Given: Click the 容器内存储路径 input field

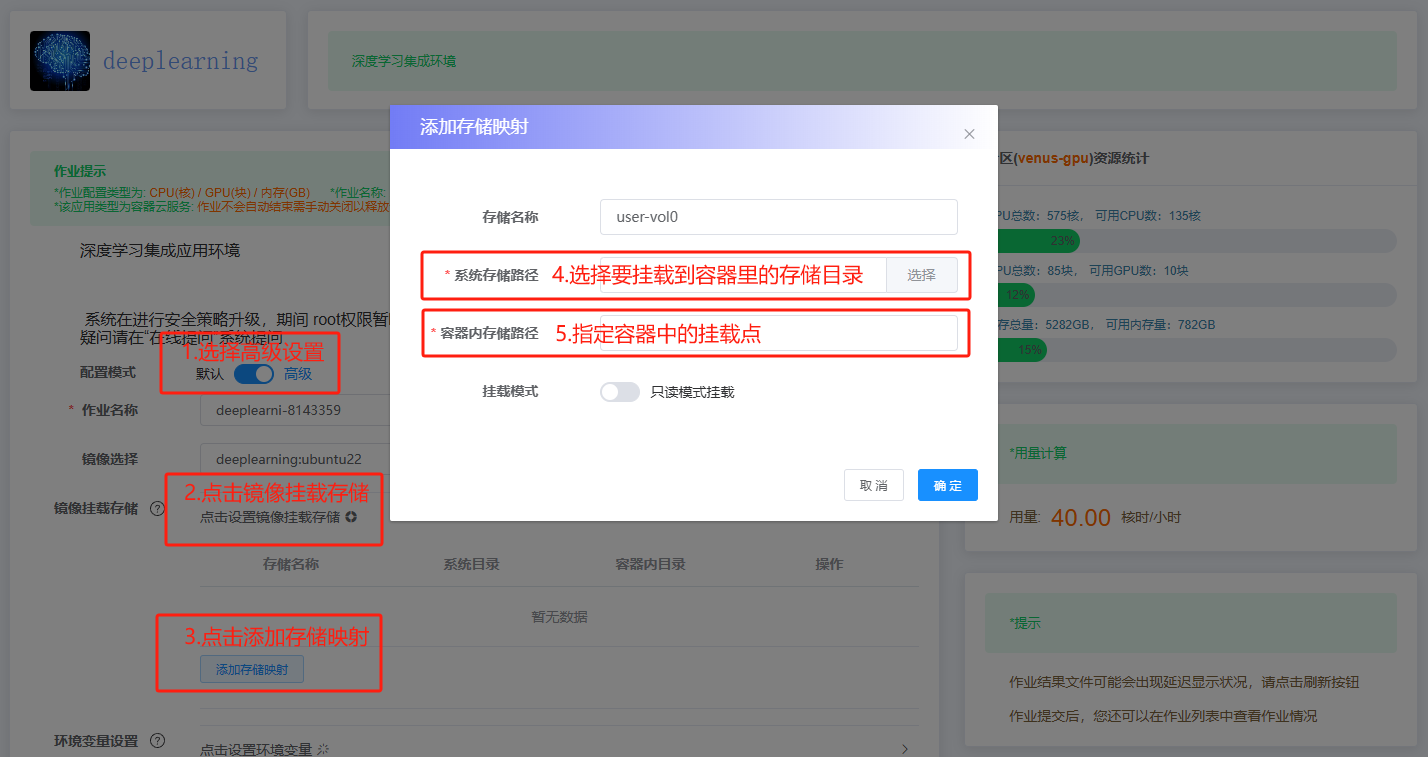Looking at the screenshot, I should 779,333.
